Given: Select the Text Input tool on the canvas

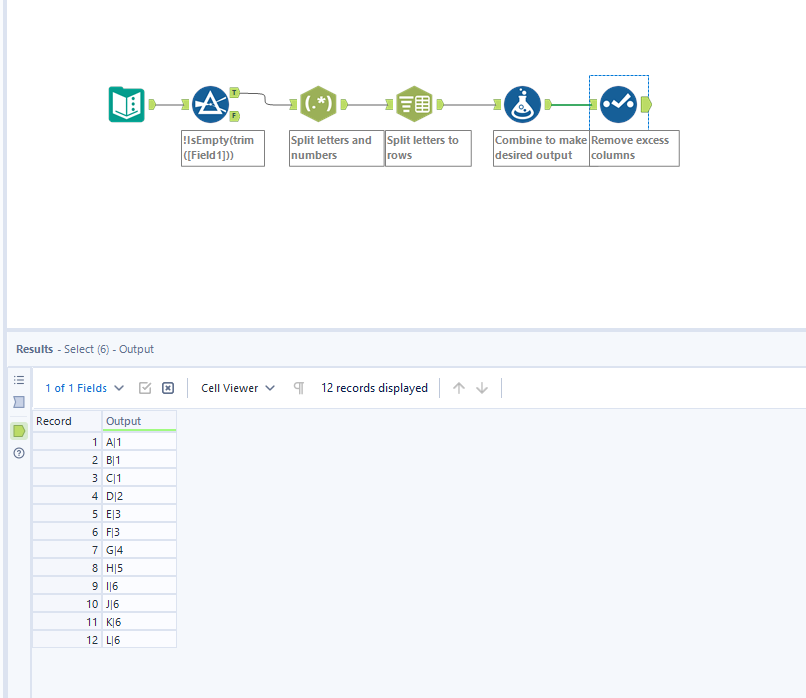Looking at the screenshot, I should click(x=126, y=103).
